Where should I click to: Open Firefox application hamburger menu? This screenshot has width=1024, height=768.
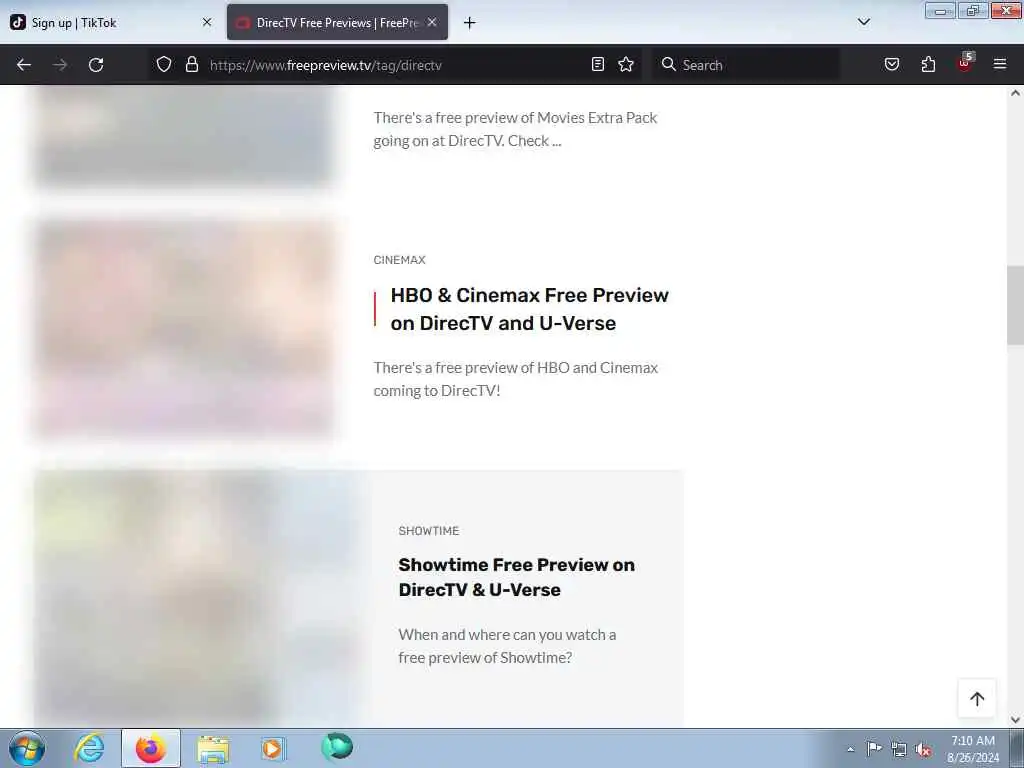(1000, 64)
